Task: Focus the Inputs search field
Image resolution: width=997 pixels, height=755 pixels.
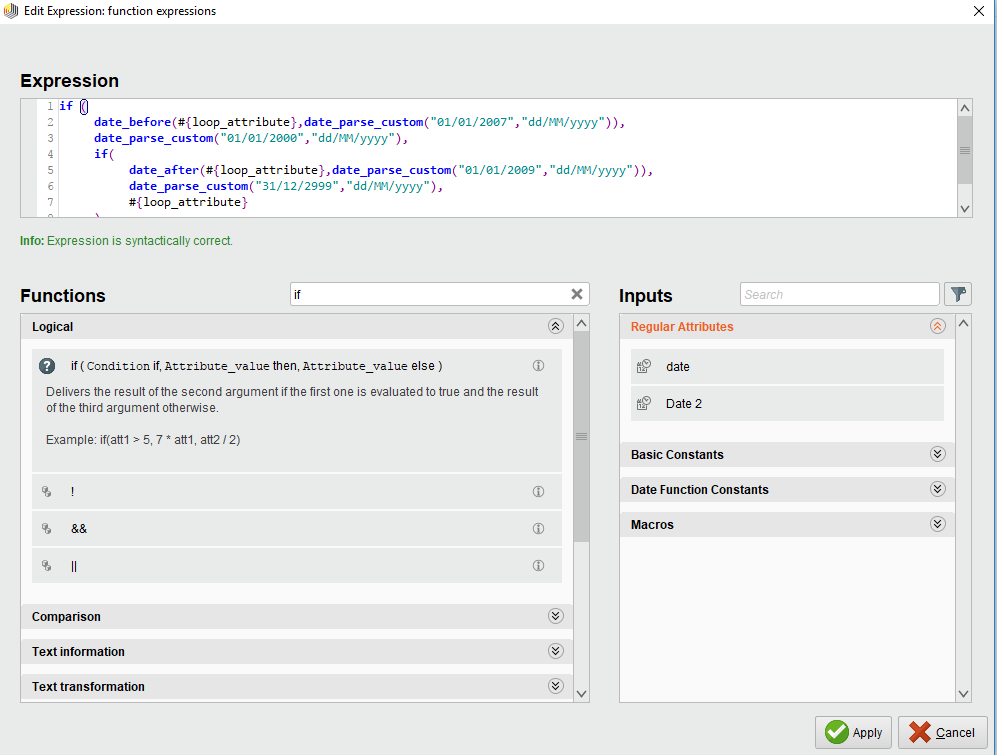Action: (x=839, y=294)
